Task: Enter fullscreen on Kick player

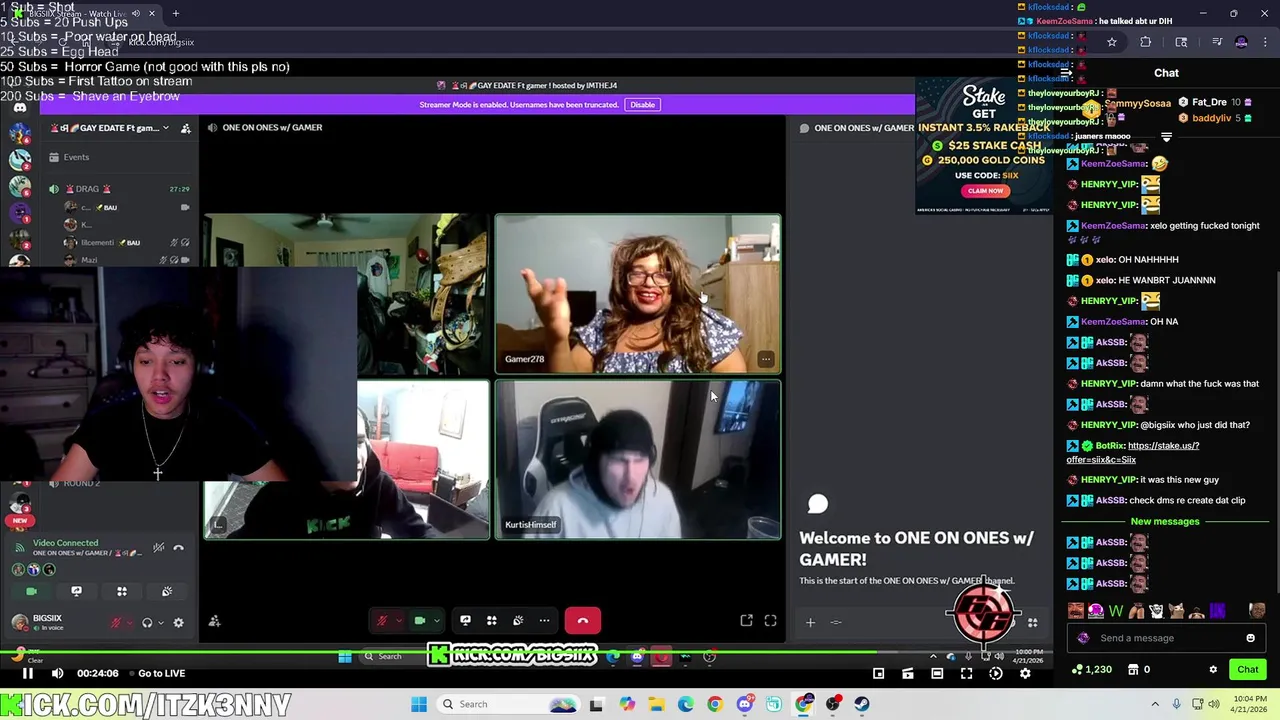Action: 966,674
